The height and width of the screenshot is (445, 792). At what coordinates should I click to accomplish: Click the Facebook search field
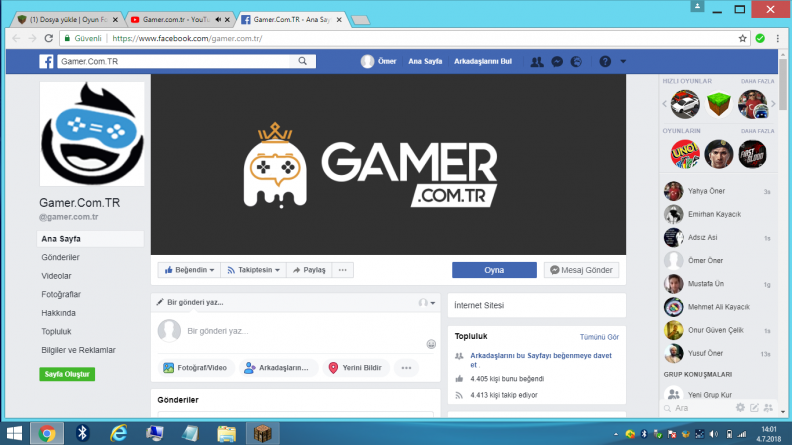[174, 61]
